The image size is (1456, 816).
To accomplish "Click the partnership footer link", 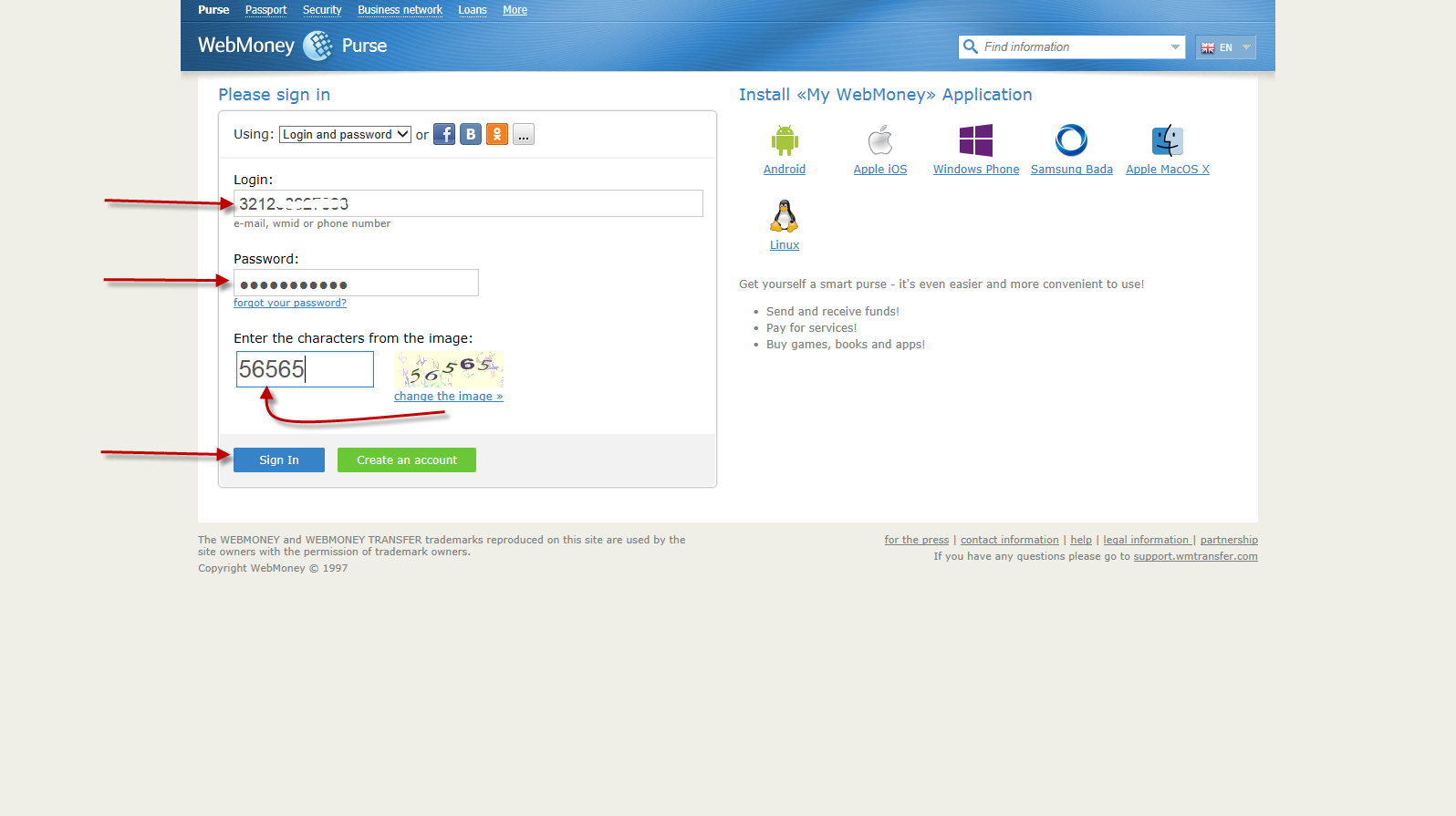I will tap(1229, 540).
